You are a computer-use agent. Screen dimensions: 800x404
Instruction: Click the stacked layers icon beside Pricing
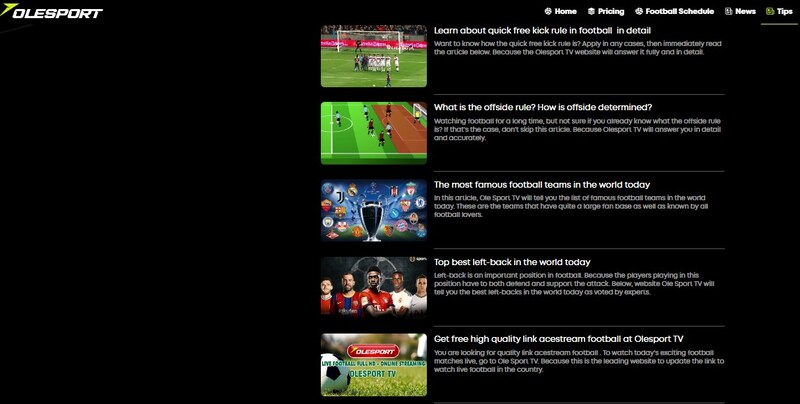pyautogui.click(x=591, y=12)
